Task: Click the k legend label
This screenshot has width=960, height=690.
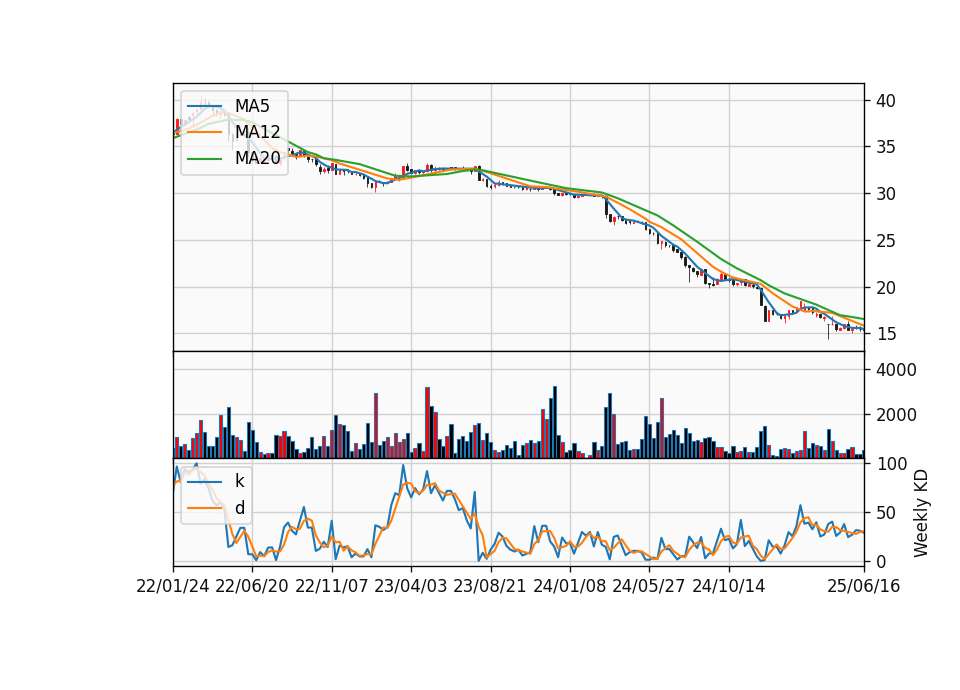Action: [240, 481]
